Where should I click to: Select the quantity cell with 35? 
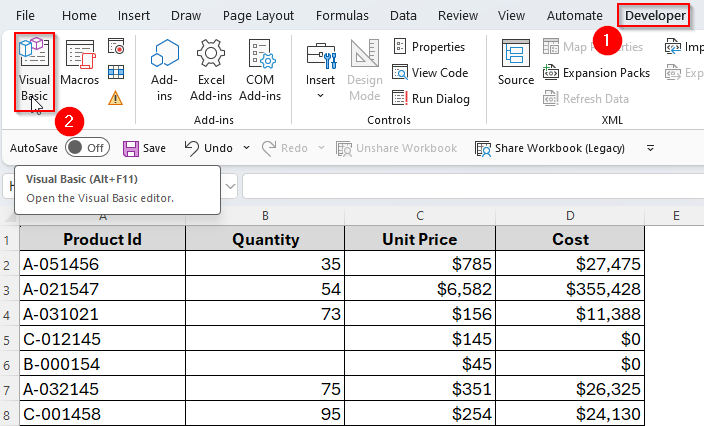click(x=265, y=264)
